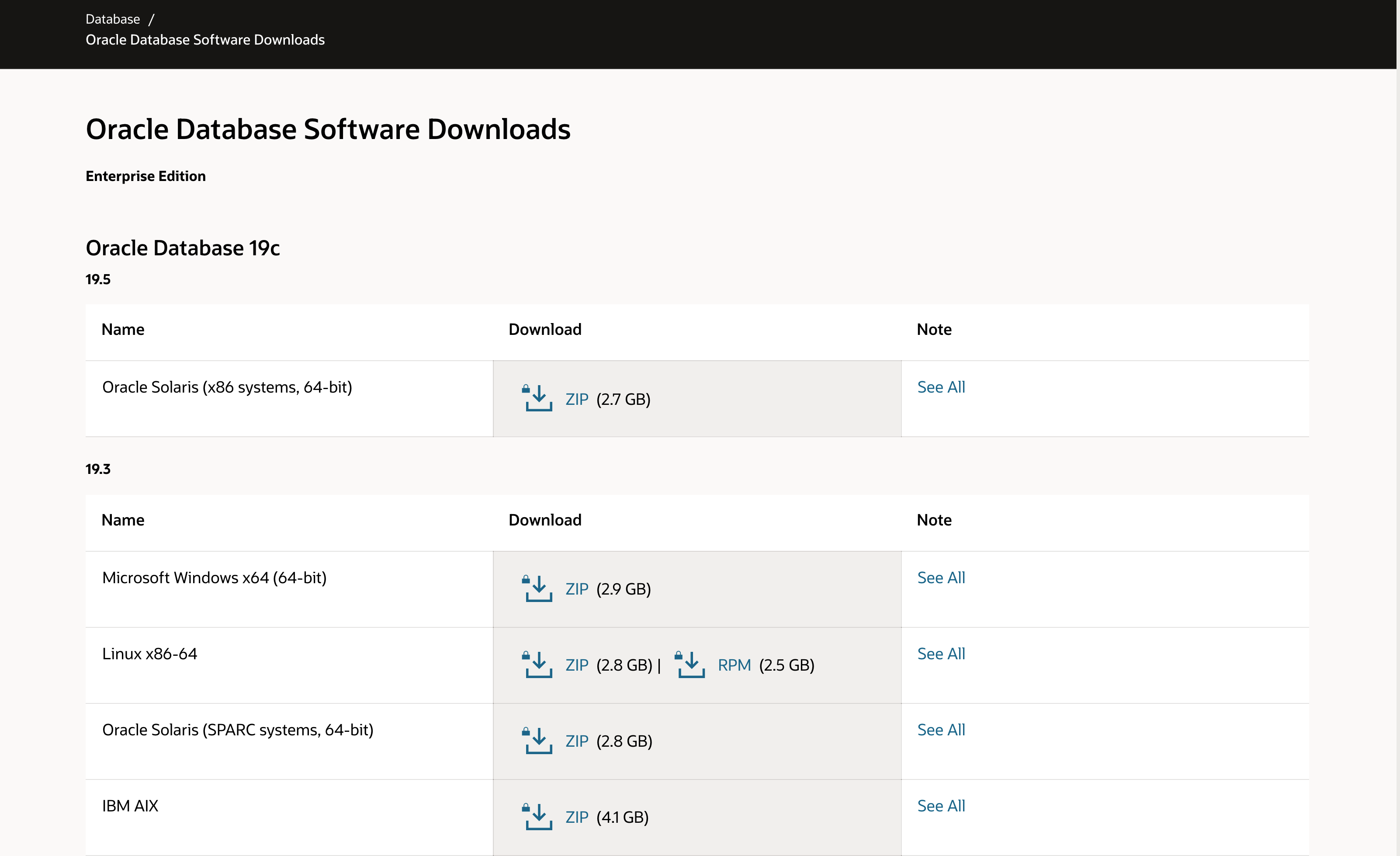The image size is (1400, 856).
Task: Open See All for Microsoft Windows x64
Action: tap(941, 578)
